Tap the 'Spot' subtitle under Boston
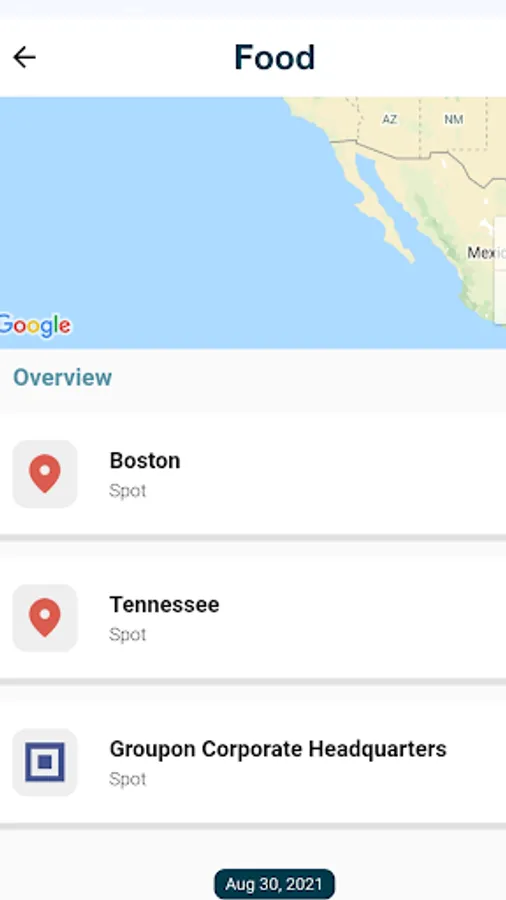This screenshot has width=506, height=900. pyautogui.click(x=127, y=491)
